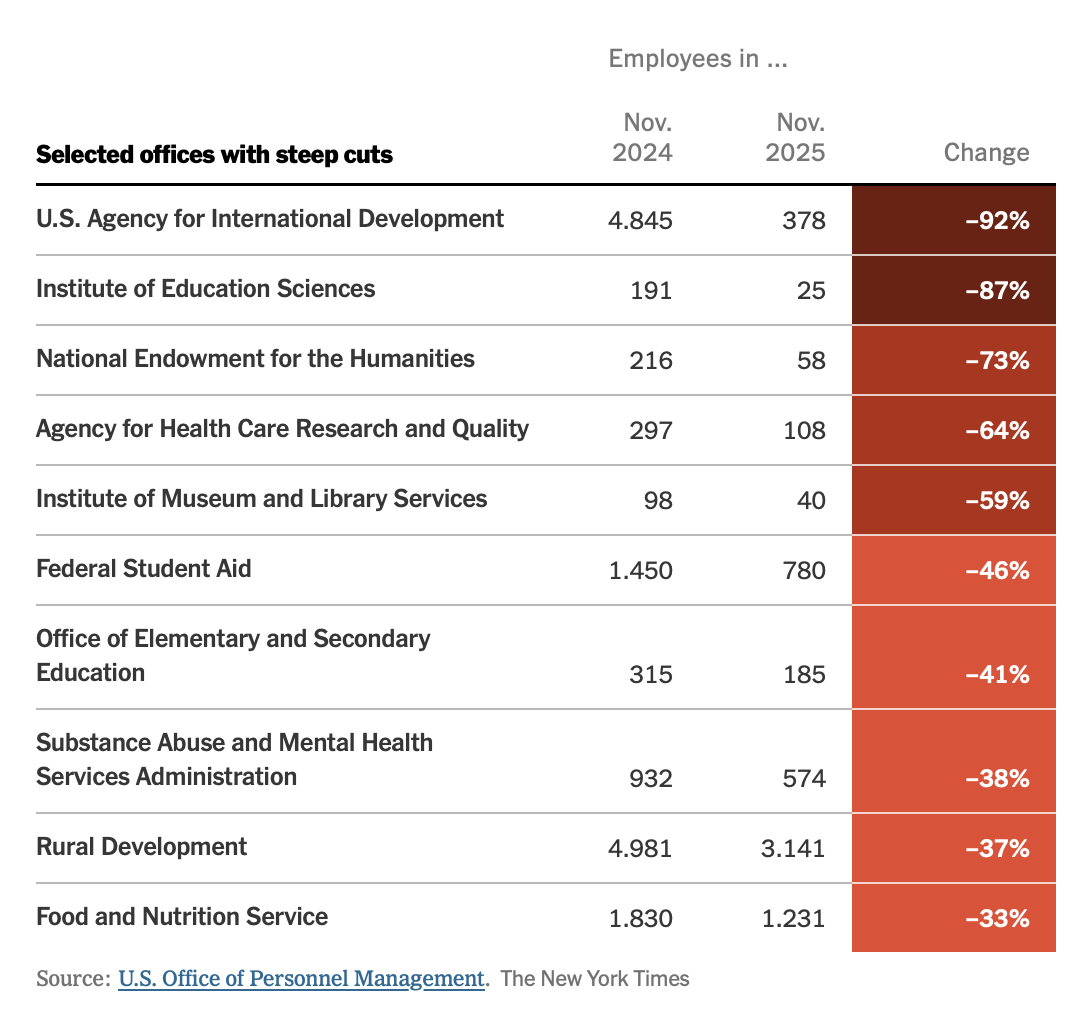Select the -73% change cell
The width and height of the screenshot is (1086, 1010).
coord(953,360)
